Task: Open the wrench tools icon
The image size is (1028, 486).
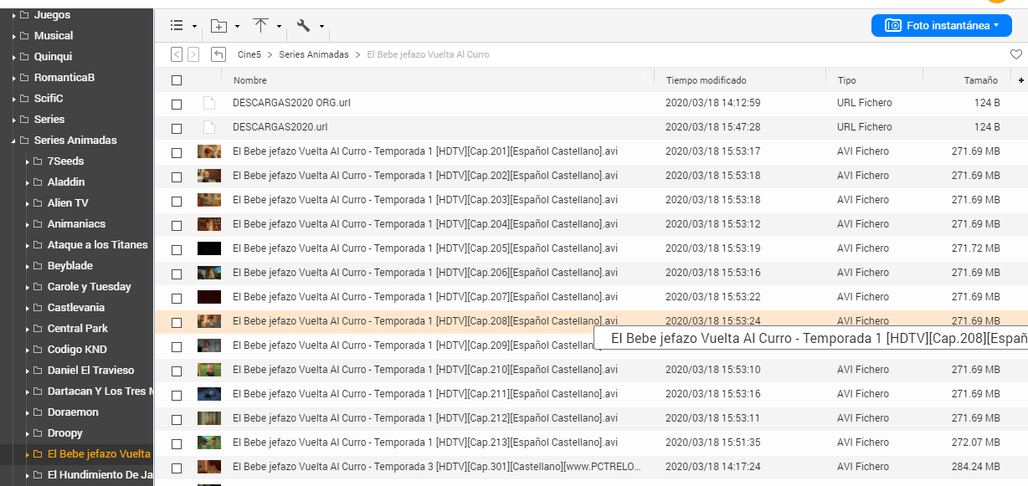Action: (303, 26)
